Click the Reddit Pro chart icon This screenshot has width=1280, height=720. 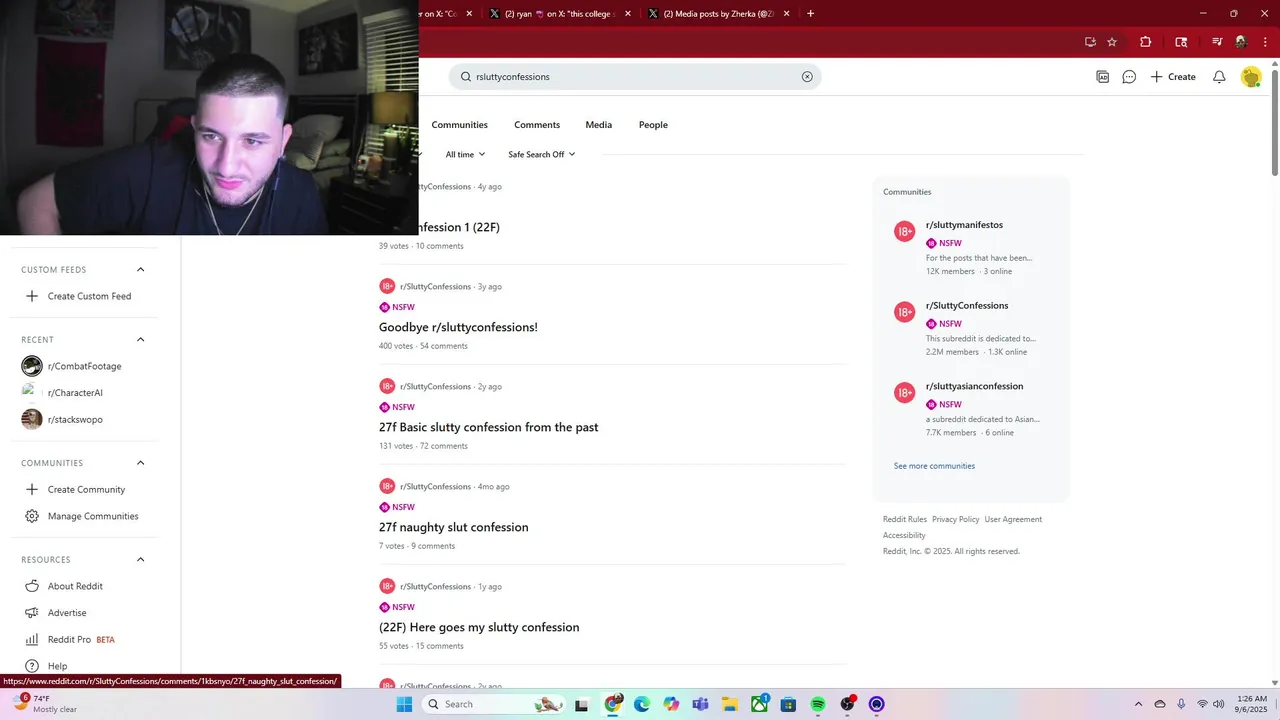click(32, 639)
